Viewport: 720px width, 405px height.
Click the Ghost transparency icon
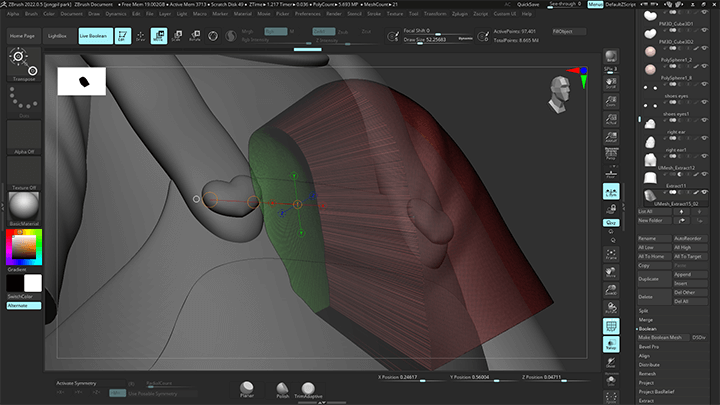point(611,362)
